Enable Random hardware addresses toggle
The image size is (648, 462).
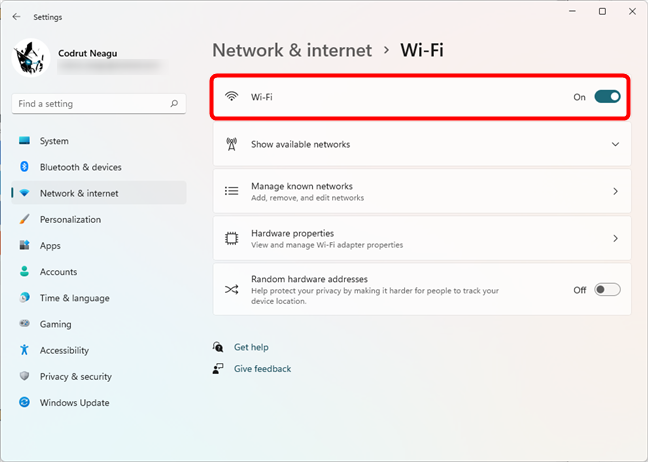tap(607, 290)
